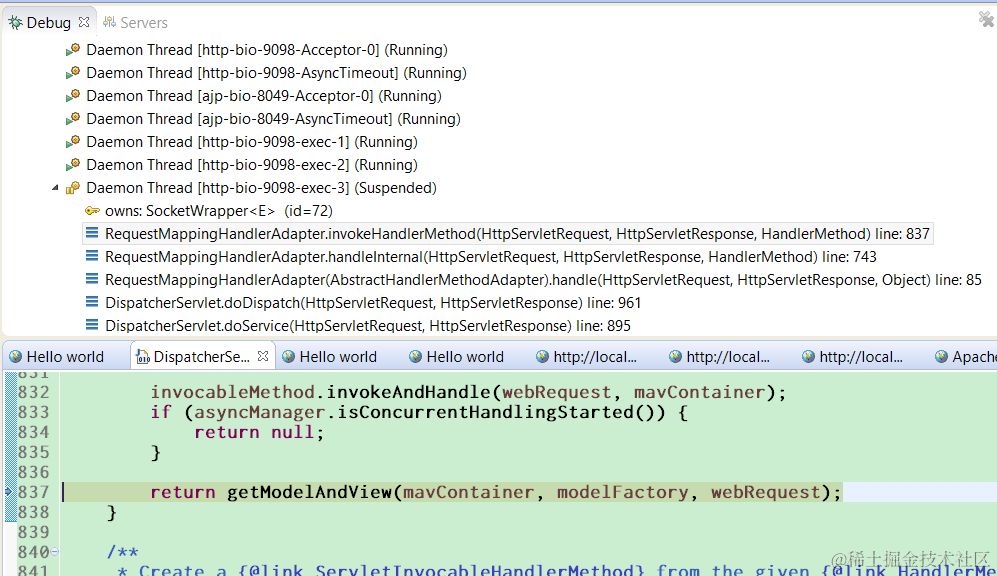This screenshot has width=997, height=576.
Task: Click the Servers tab icon
Action: pos(109,22)
